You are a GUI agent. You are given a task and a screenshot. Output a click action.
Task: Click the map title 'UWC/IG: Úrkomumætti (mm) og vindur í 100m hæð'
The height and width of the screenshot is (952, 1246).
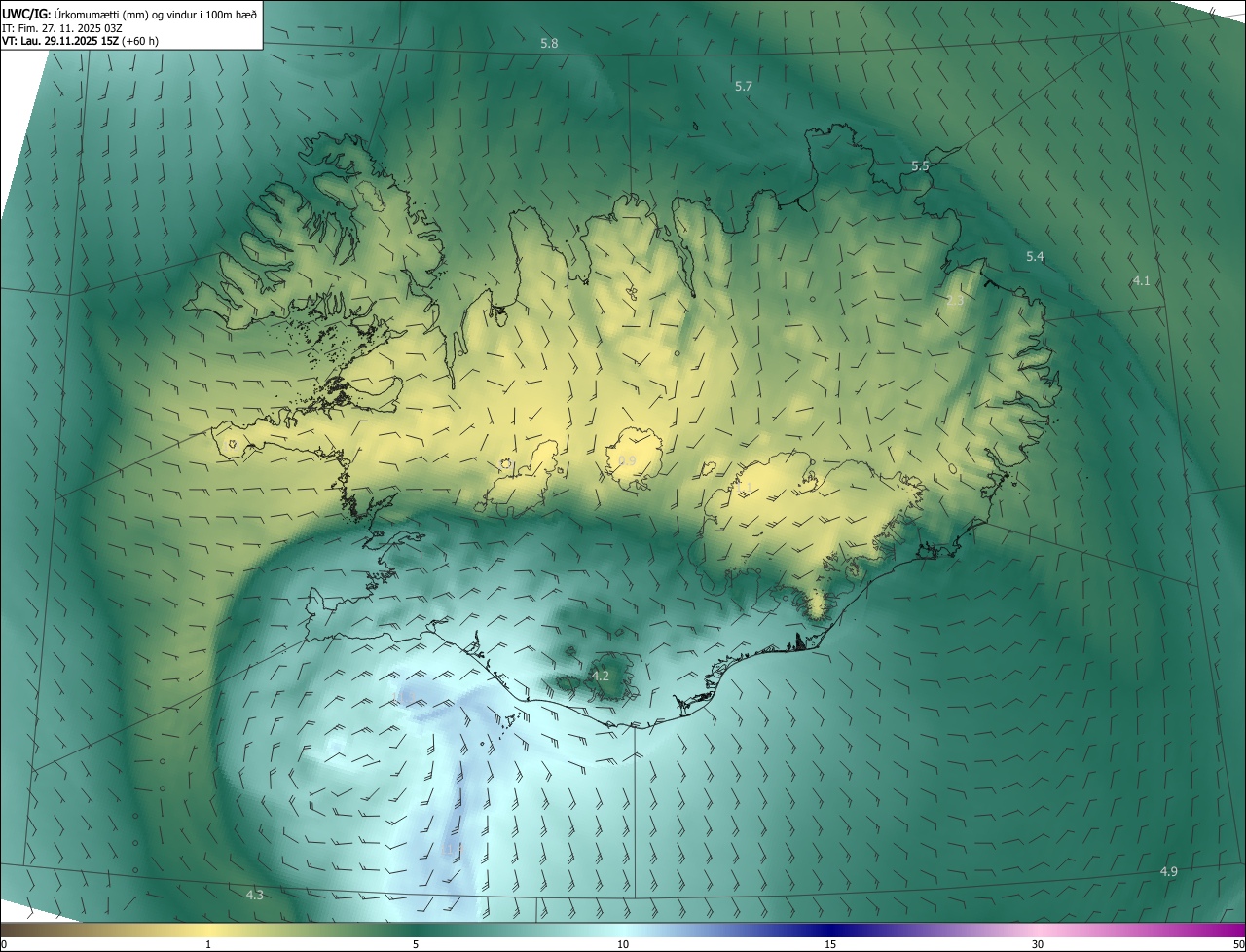(129, 13)
